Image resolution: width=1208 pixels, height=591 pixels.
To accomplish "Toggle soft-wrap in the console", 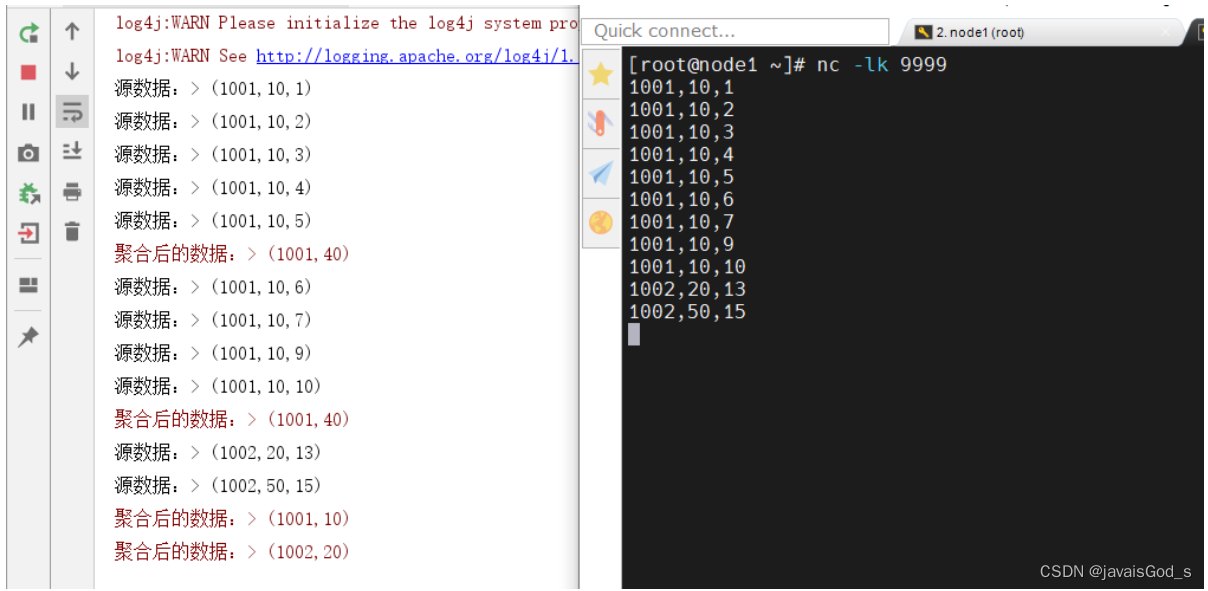I will click(x=72, y=111).
